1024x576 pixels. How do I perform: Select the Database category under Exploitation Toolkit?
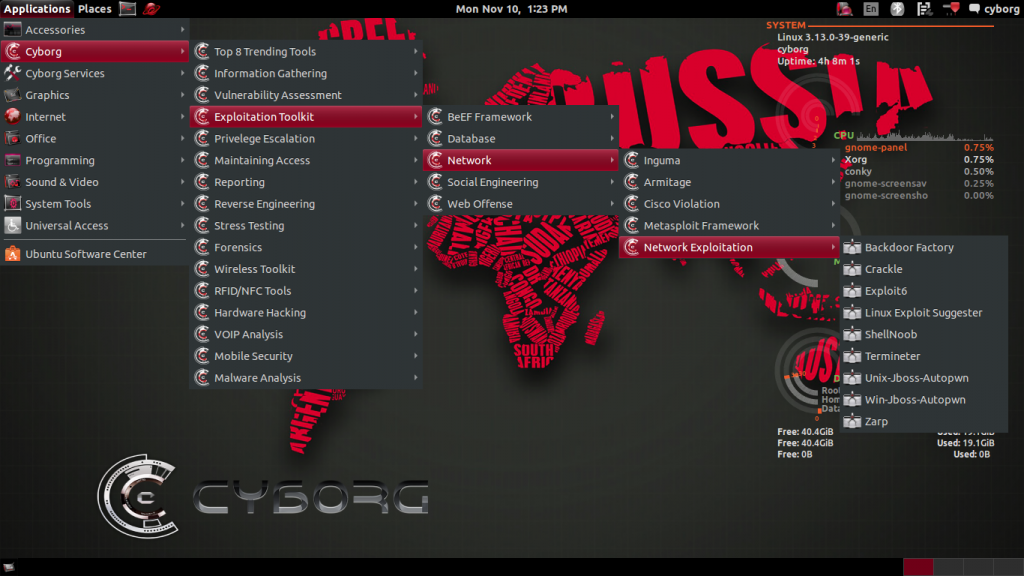(474, 138)
